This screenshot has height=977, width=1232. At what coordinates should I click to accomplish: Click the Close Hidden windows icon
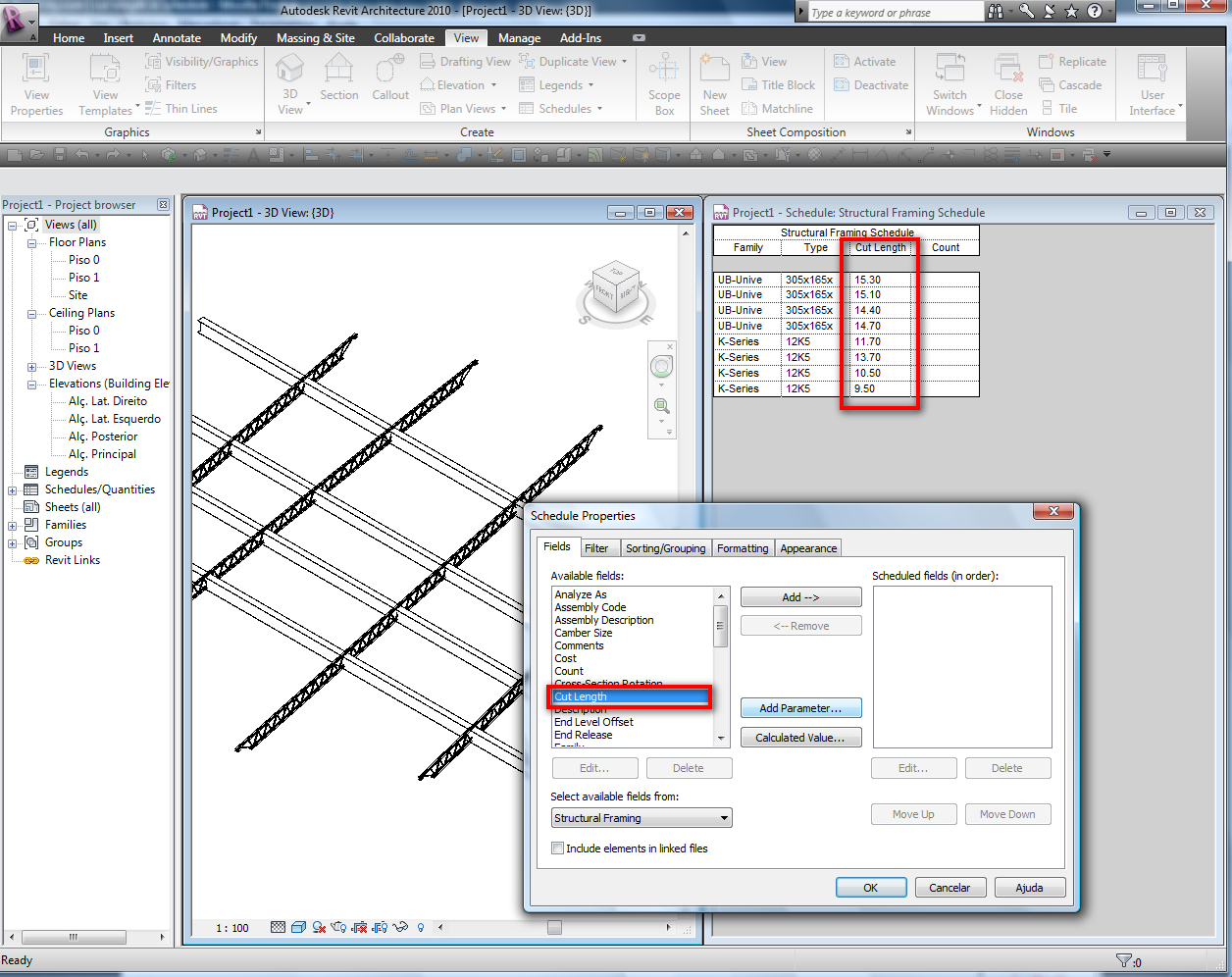click(1008, 71)
